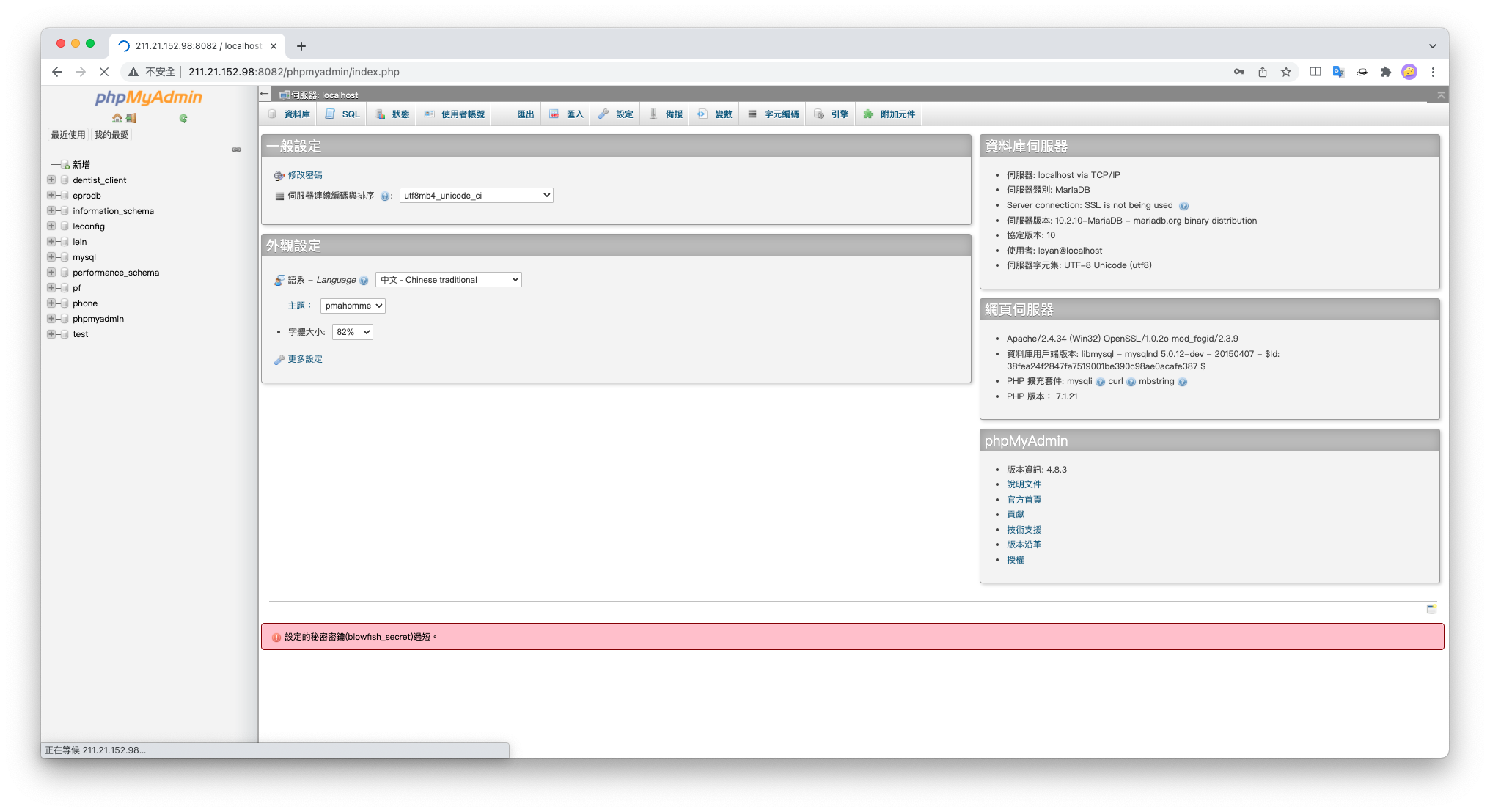The height and width of the screenshot is (812, 1490).
Task: Open the 版本沿革 link
Action: tap(1024, 545)
